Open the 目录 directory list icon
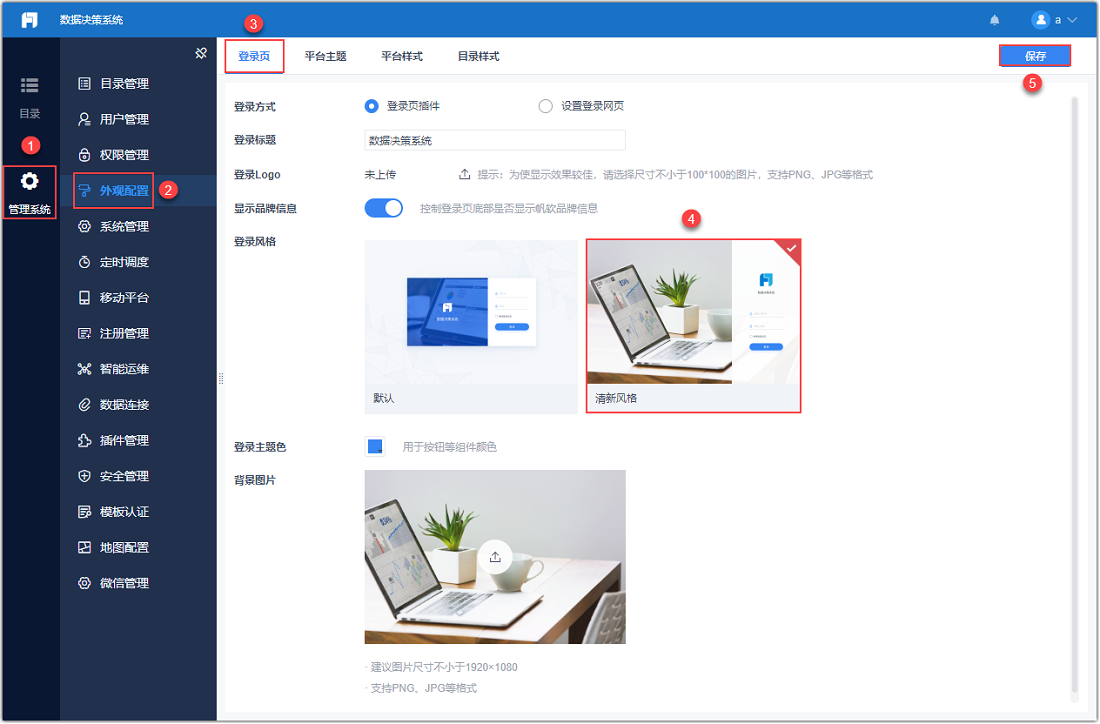Screen dimensions: 1100x724 pyautogui.click(x=29, y=85)
